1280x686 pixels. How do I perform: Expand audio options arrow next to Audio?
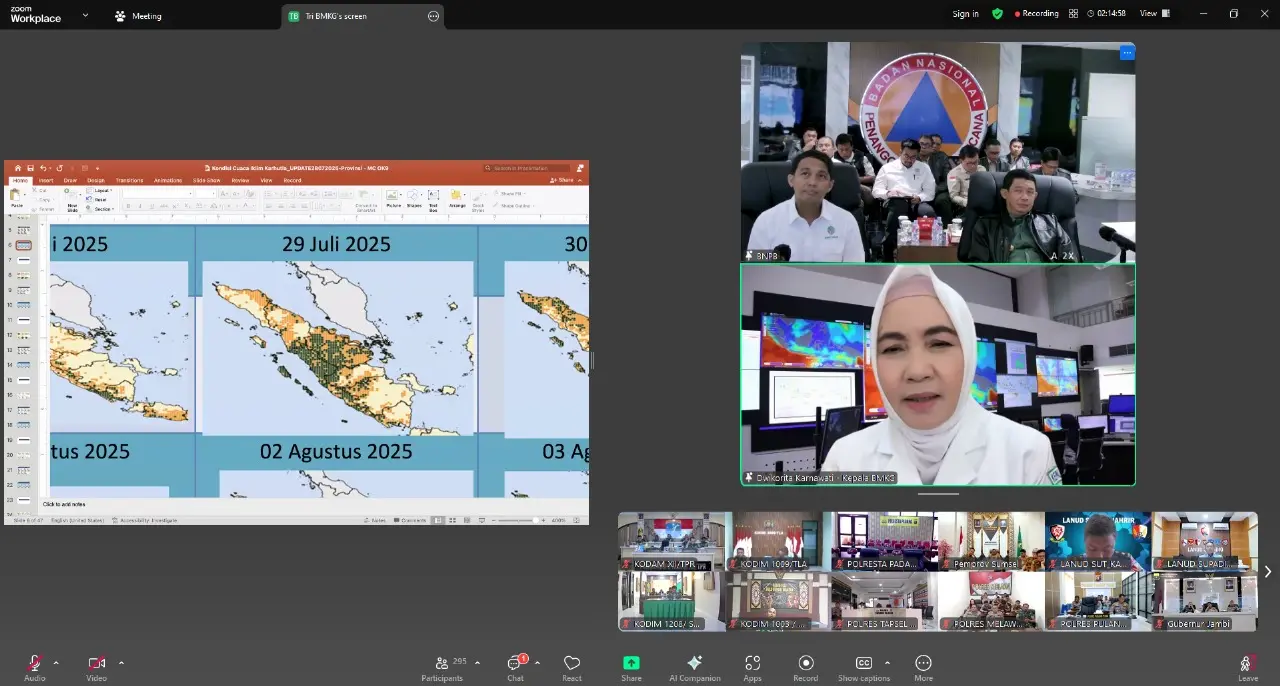click(x=56, y=662)
